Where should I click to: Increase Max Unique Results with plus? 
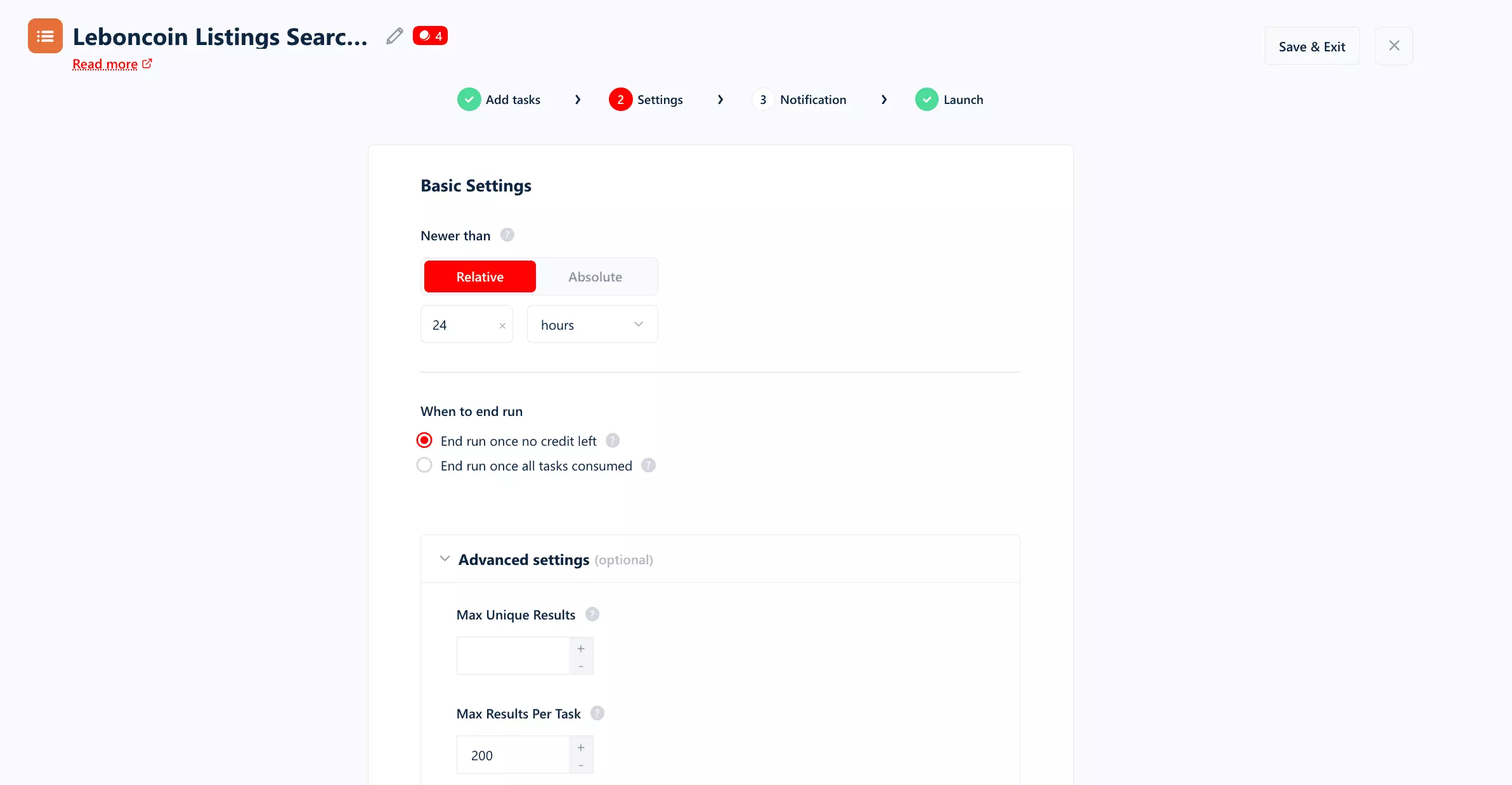pyautogui.click(x=581, y=648)
